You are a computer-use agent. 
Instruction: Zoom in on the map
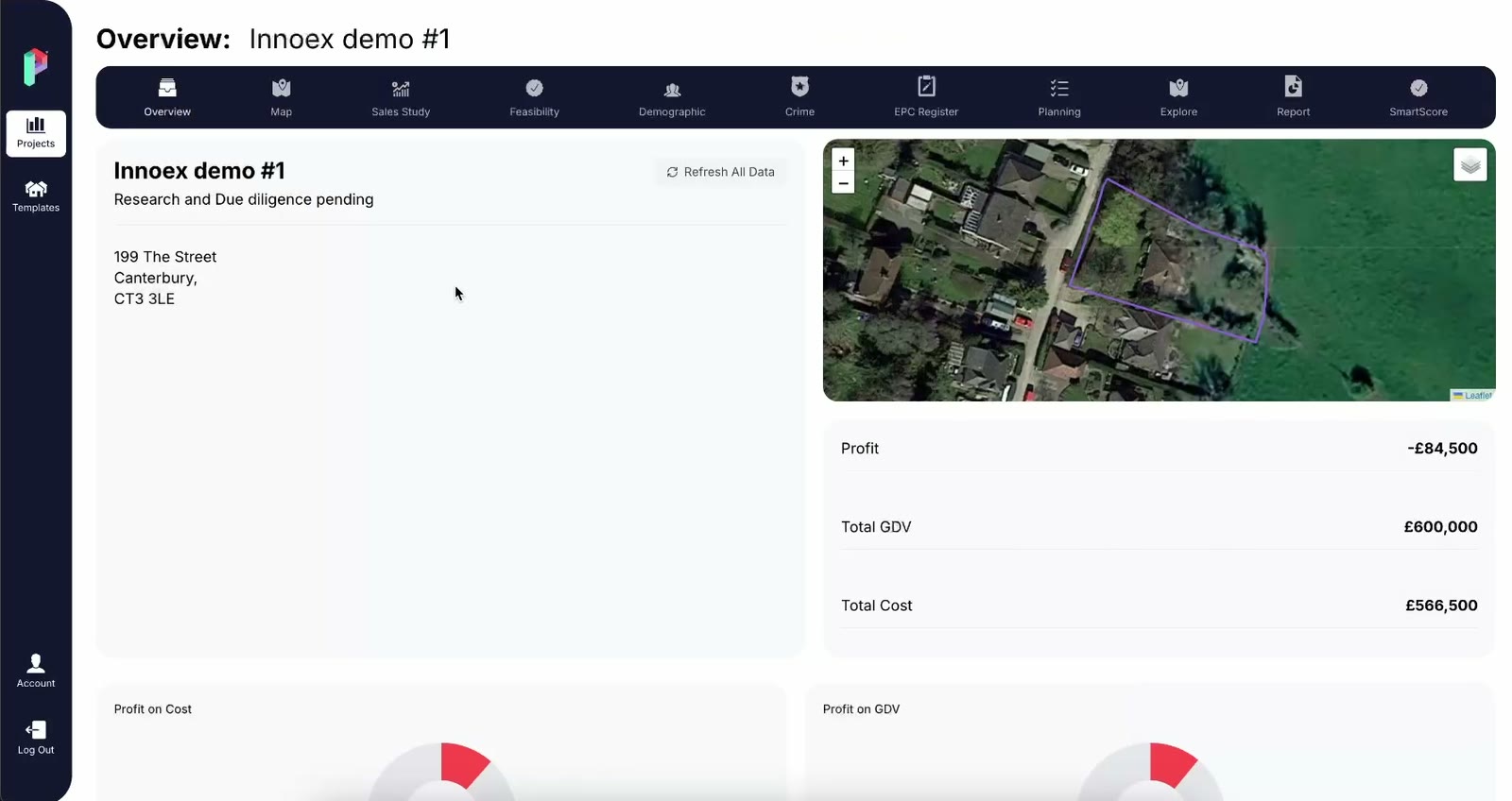(843, 161)
